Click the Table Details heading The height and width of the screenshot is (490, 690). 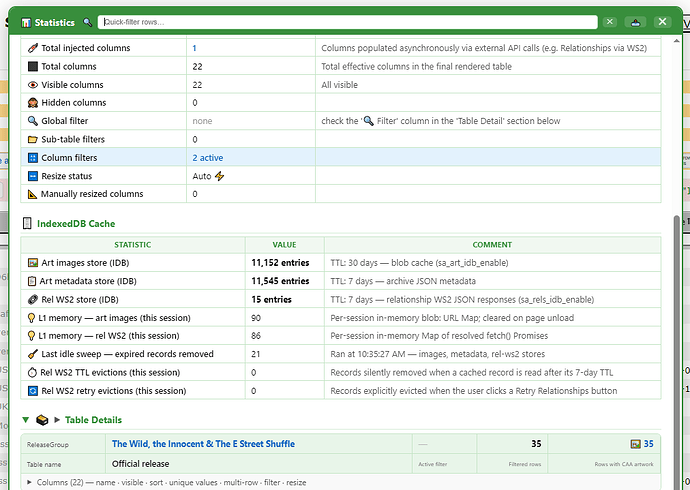tap(93, 420)
